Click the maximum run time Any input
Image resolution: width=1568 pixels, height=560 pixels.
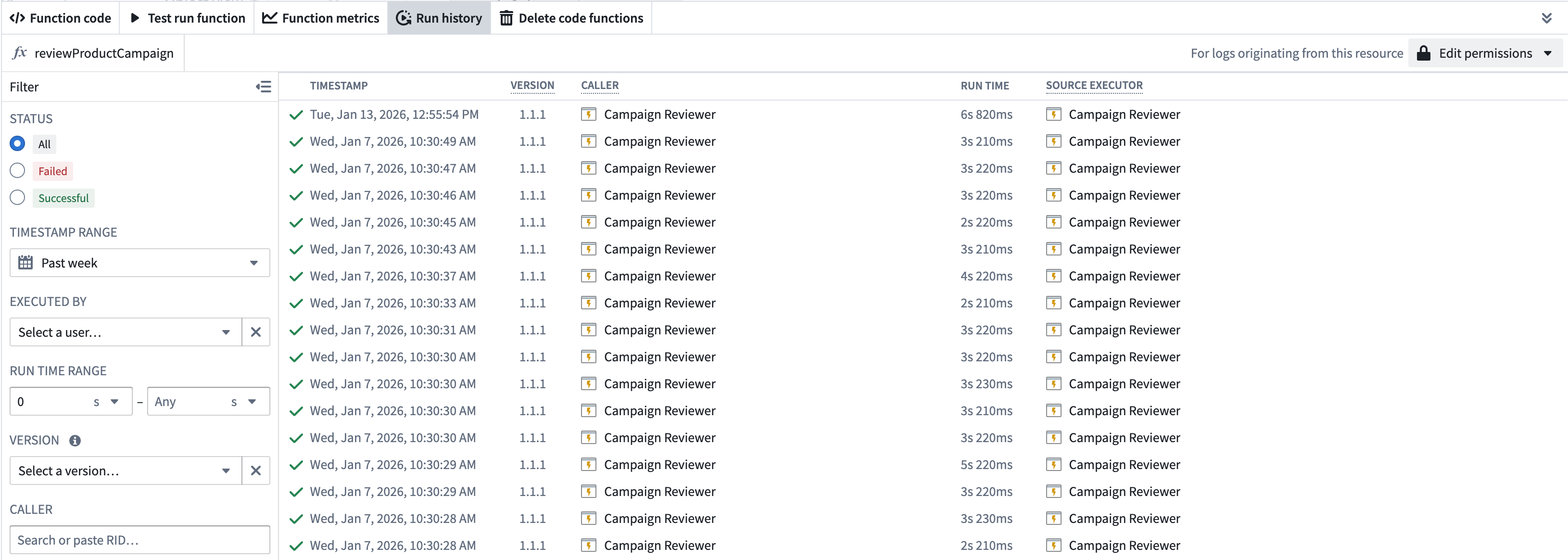tap(188, 401)
